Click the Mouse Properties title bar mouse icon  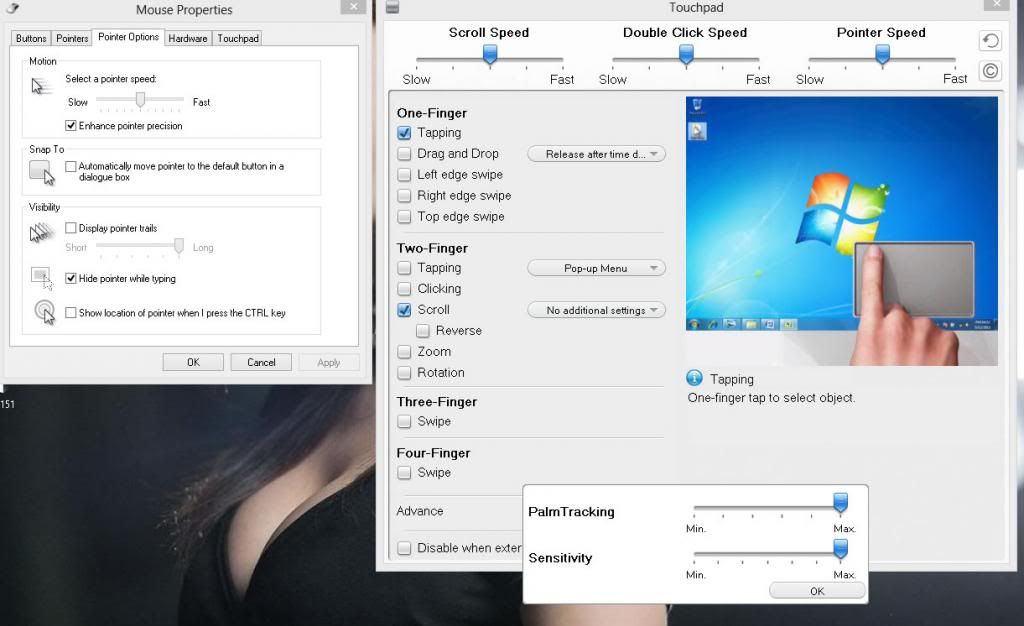pos(12,8)
